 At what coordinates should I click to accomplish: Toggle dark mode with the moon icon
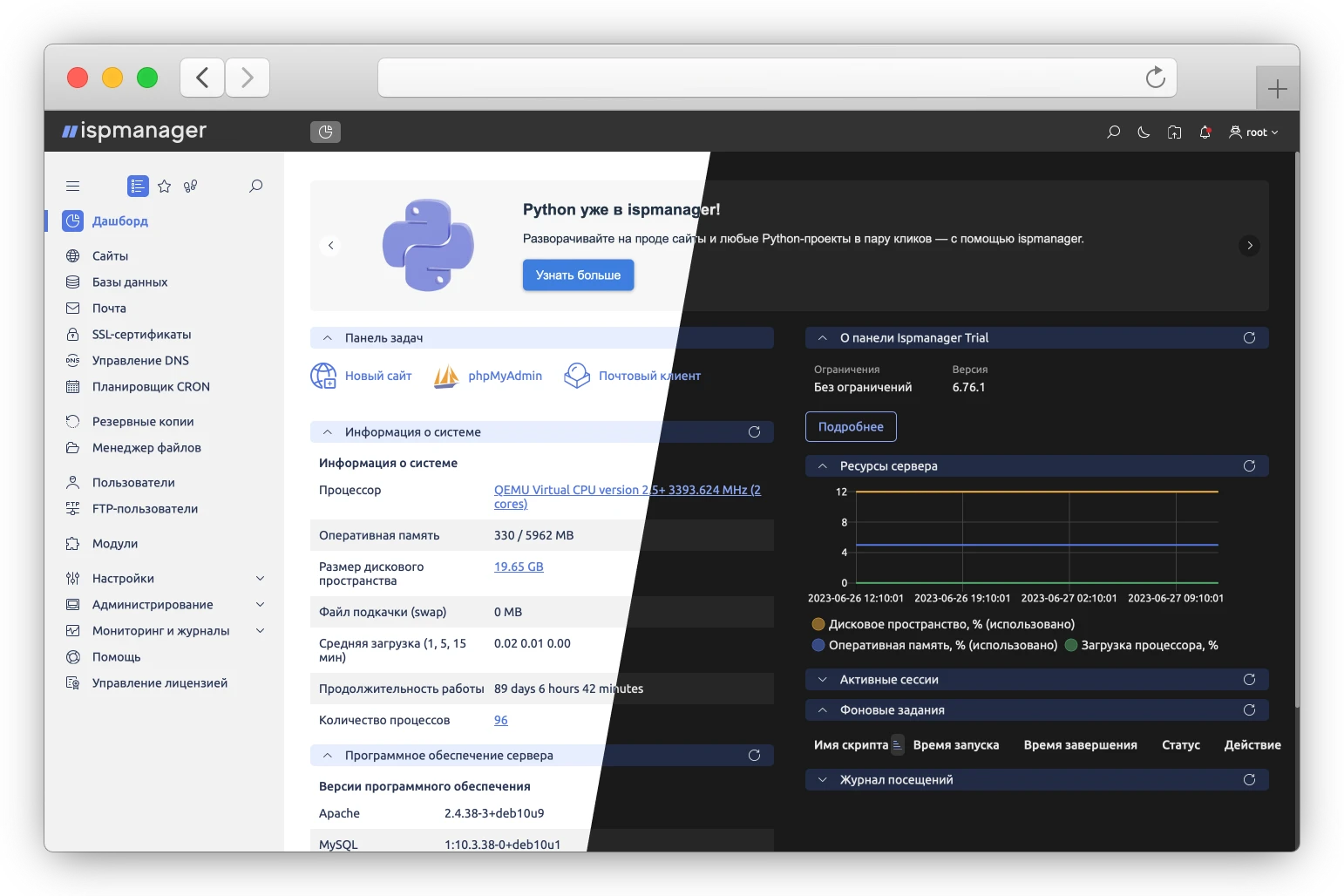1144,132
